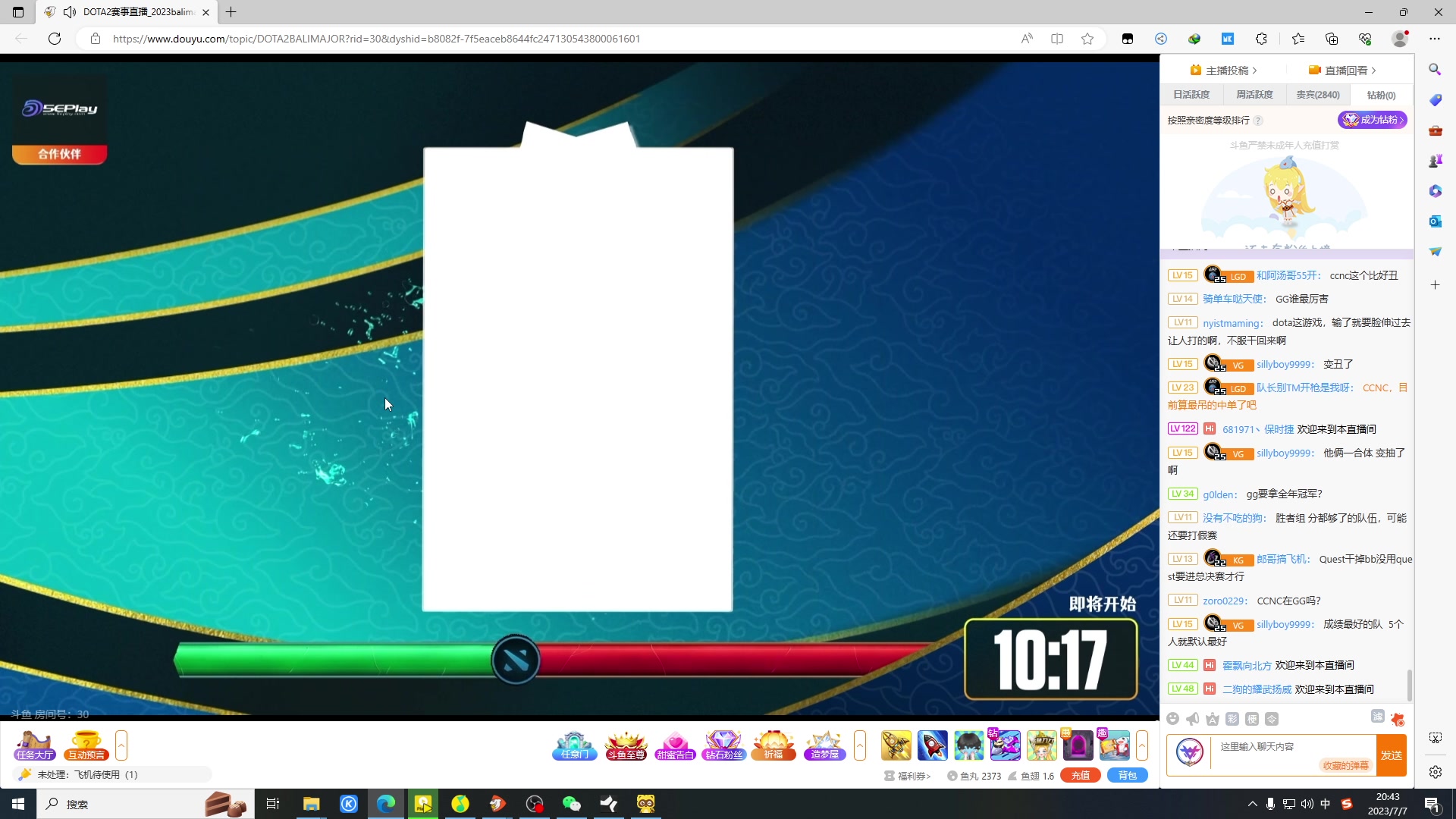Click the fan badge avatar in chat input
Viewport: 1456px width, 819px height.
[x=1190, y=752]
